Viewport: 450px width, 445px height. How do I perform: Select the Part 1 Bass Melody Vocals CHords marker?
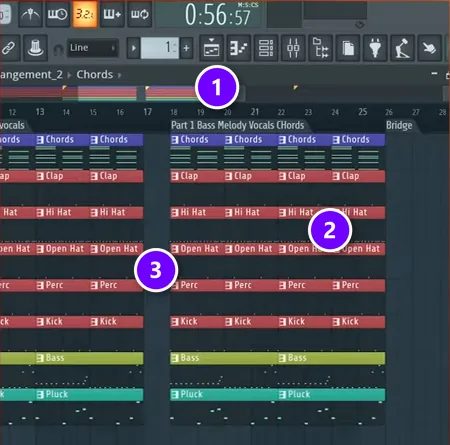point(238,125)
